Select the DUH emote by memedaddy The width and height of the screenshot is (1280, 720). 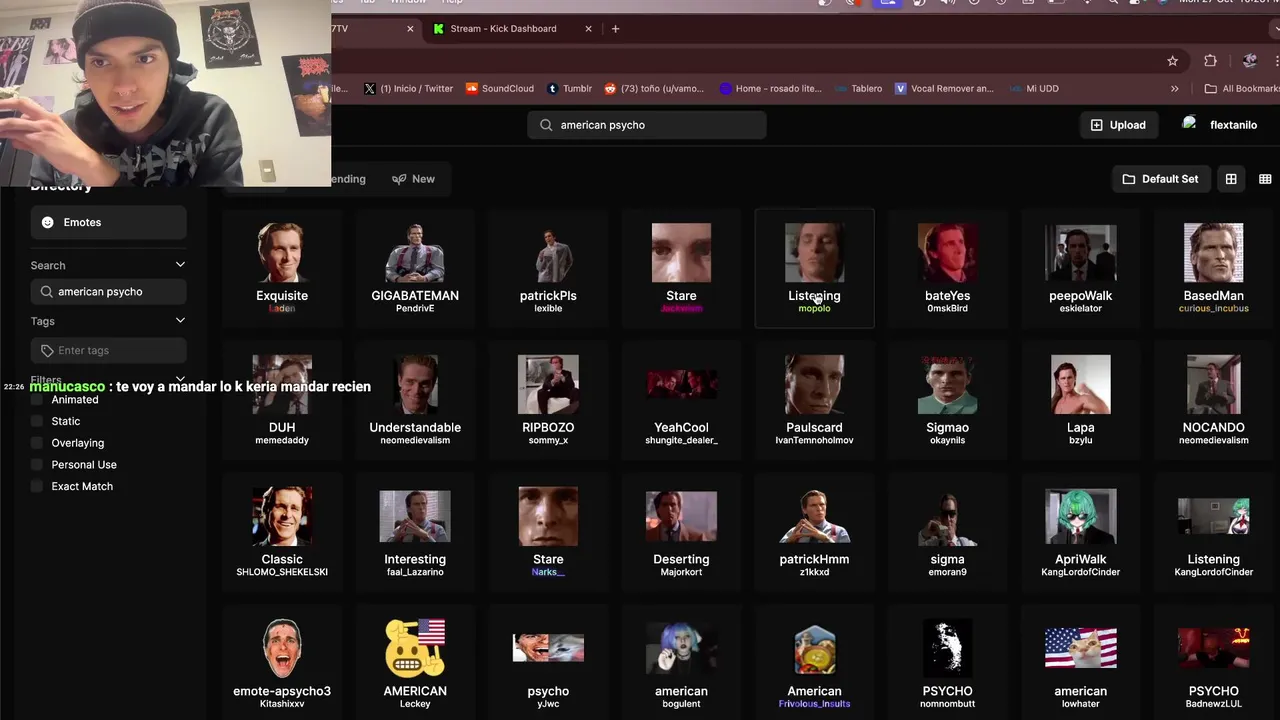[x=282, y=400]
